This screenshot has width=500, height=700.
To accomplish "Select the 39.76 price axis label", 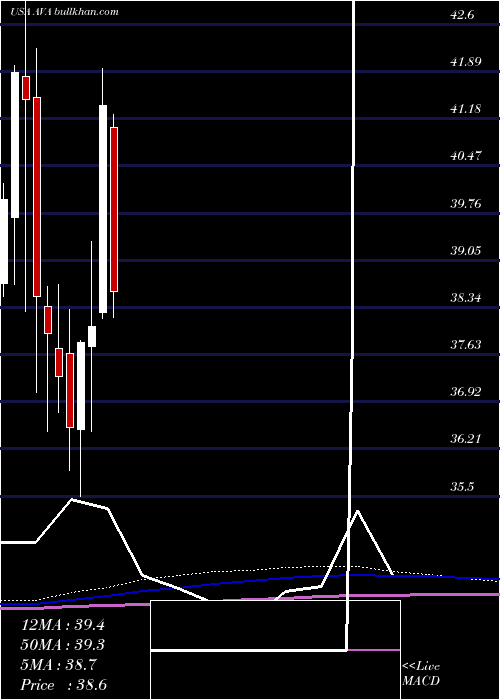I will click(x=466, y=204).
